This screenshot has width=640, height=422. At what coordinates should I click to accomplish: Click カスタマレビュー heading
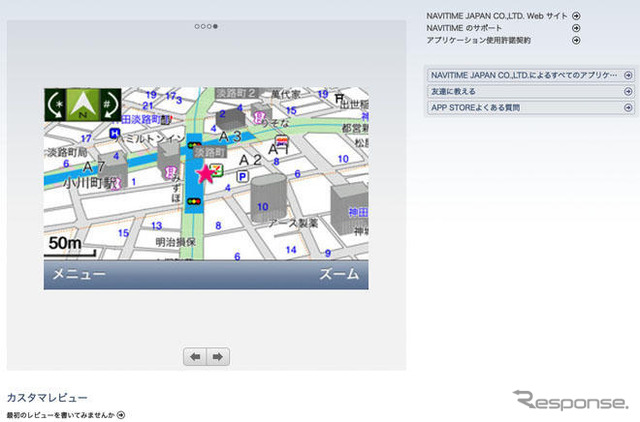(x=47, y=398)
